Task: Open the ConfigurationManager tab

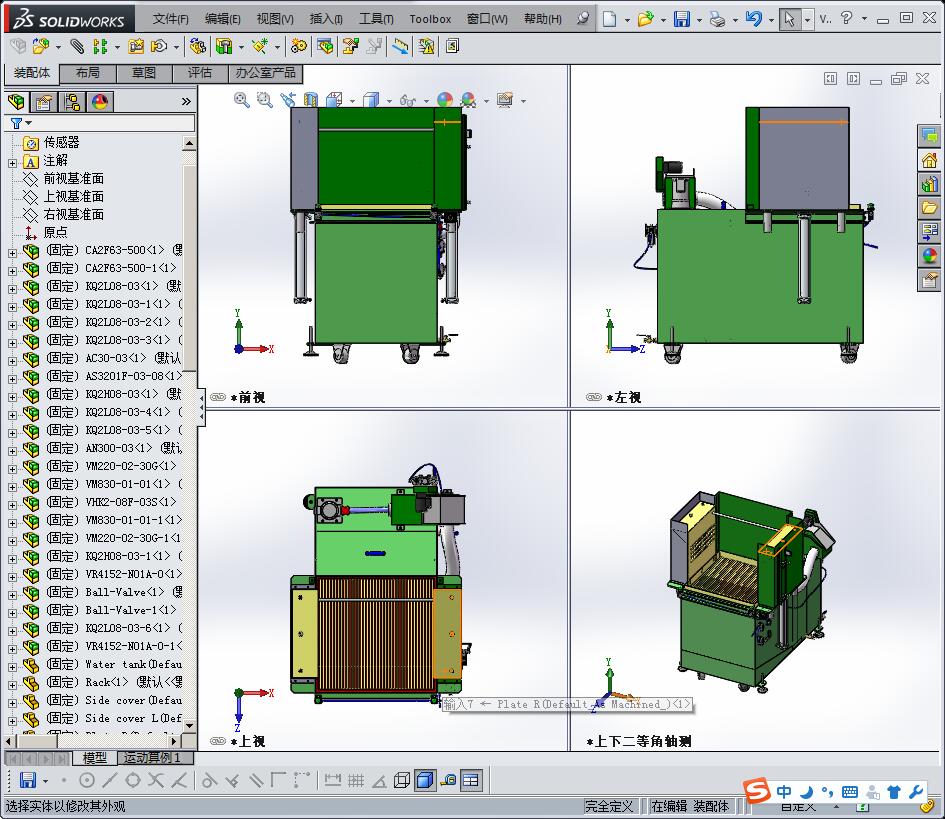Action: click(x=72, y=101)
